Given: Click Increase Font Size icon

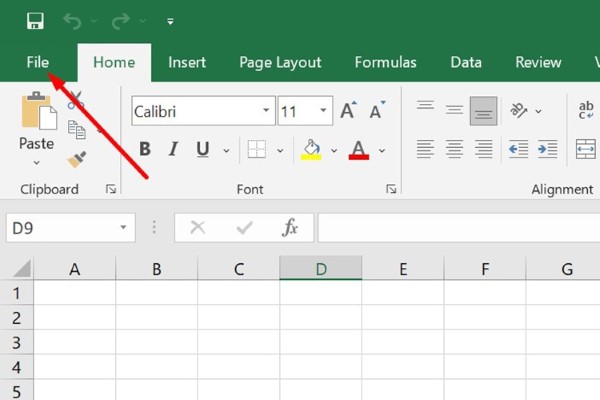Looking at the screenshot, I should 348,111.
